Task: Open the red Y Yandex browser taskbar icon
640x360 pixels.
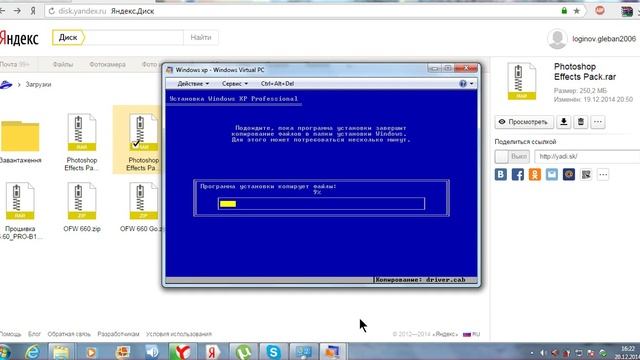Action: point(182,351)
